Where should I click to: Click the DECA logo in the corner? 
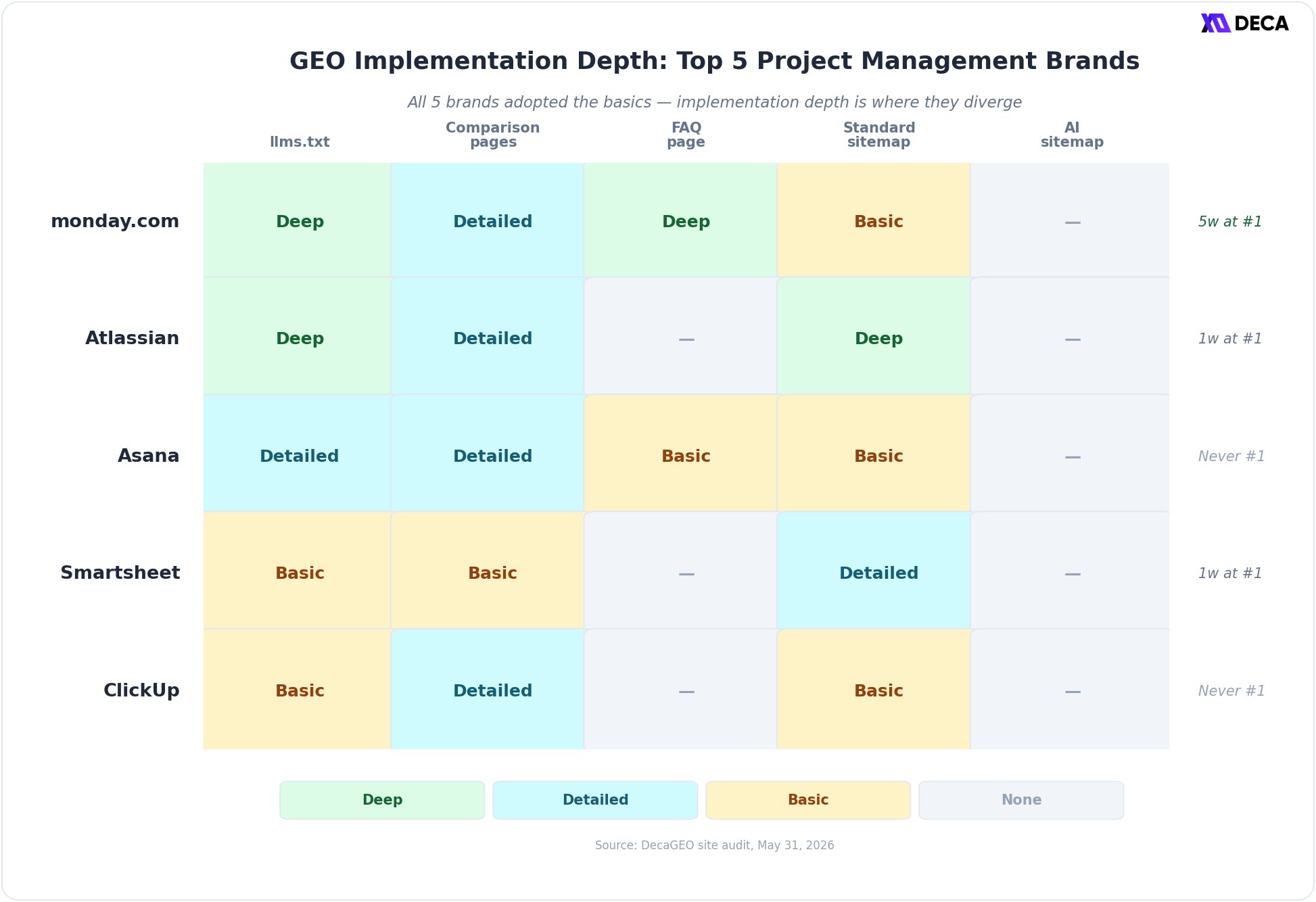click(x=1244, y=23)
